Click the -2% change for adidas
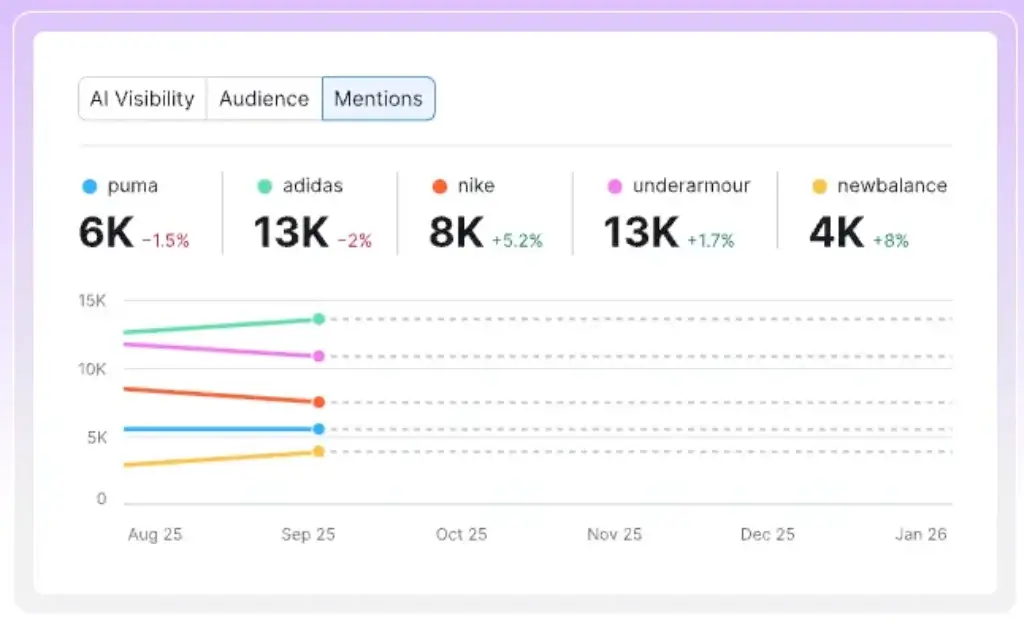The image size is (1024, 623). pyautogui.click(x=355, y=241)
